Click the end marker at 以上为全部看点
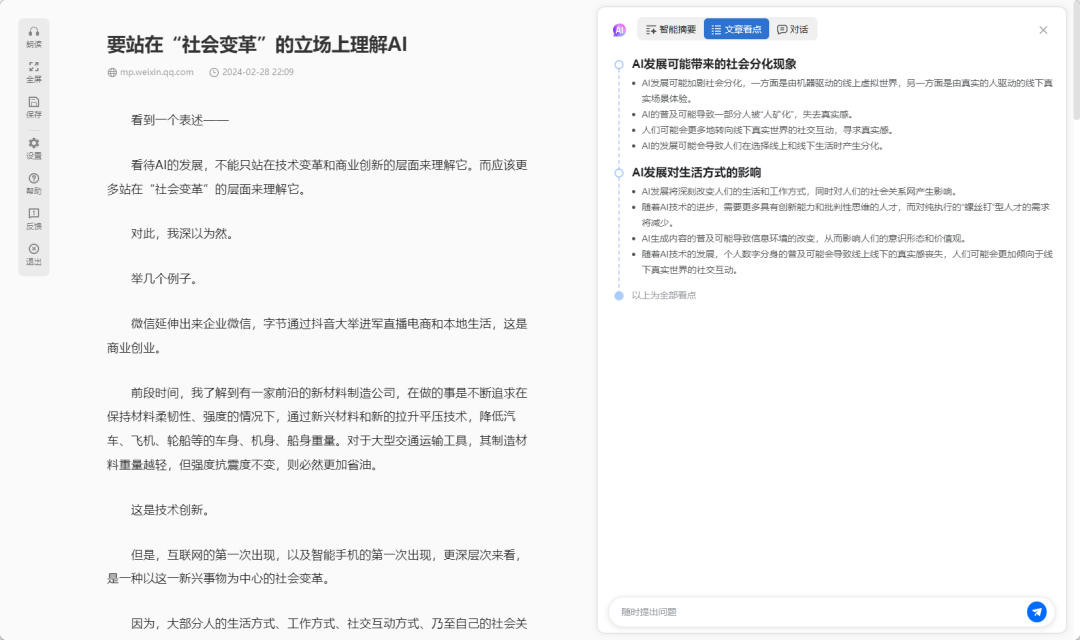 [619, 295]
